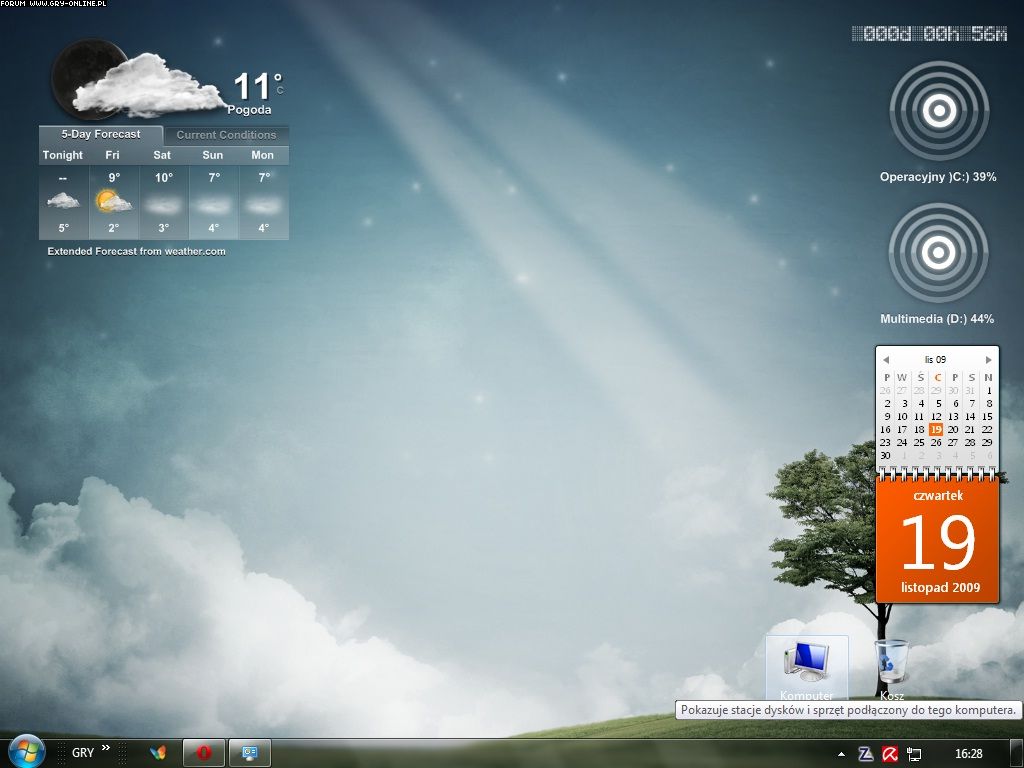Expand the GRY toolbar chevron

click(x=106, y=747)
